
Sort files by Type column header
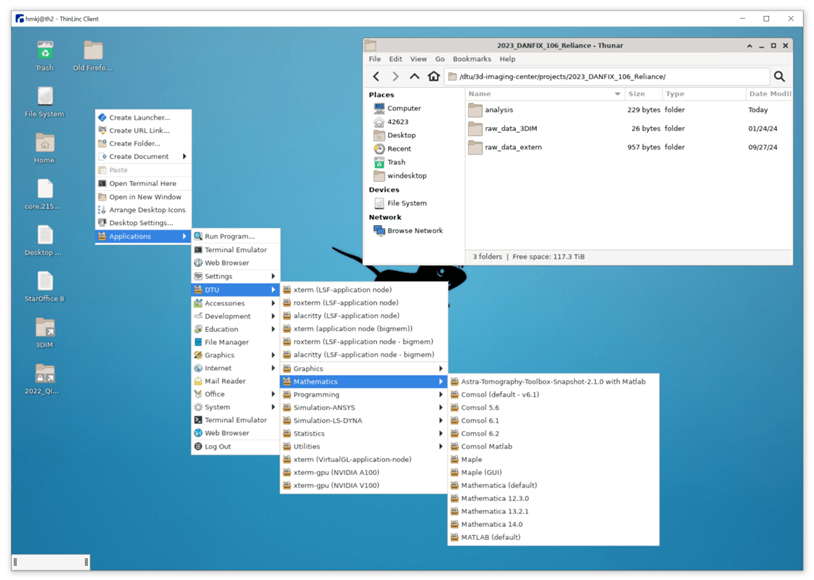(703, 94)
